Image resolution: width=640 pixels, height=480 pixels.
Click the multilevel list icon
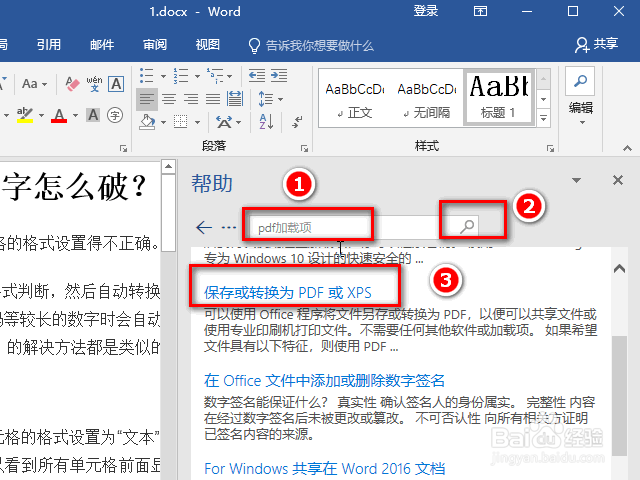coord(215,76)
